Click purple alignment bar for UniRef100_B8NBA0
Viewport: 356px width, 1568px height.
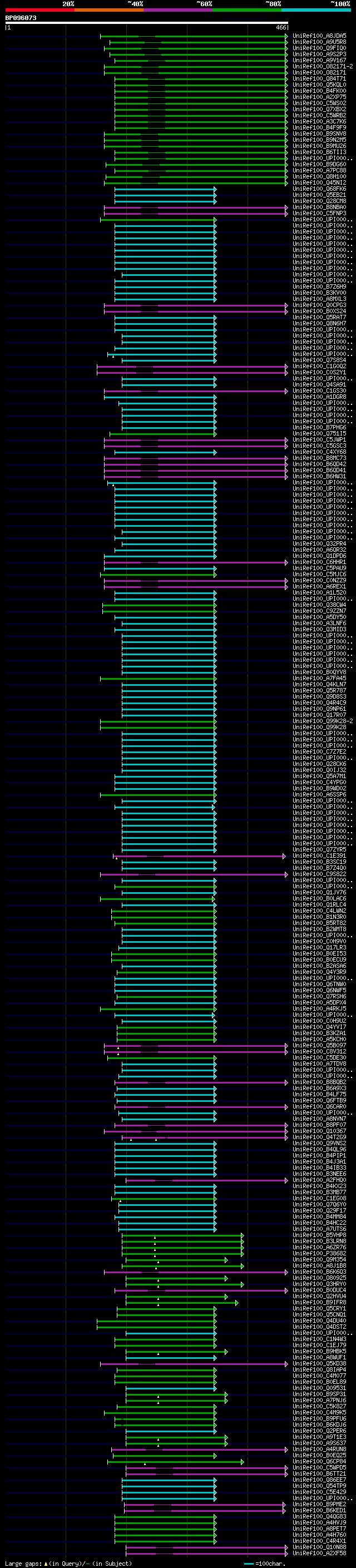[x=195, y=207]
